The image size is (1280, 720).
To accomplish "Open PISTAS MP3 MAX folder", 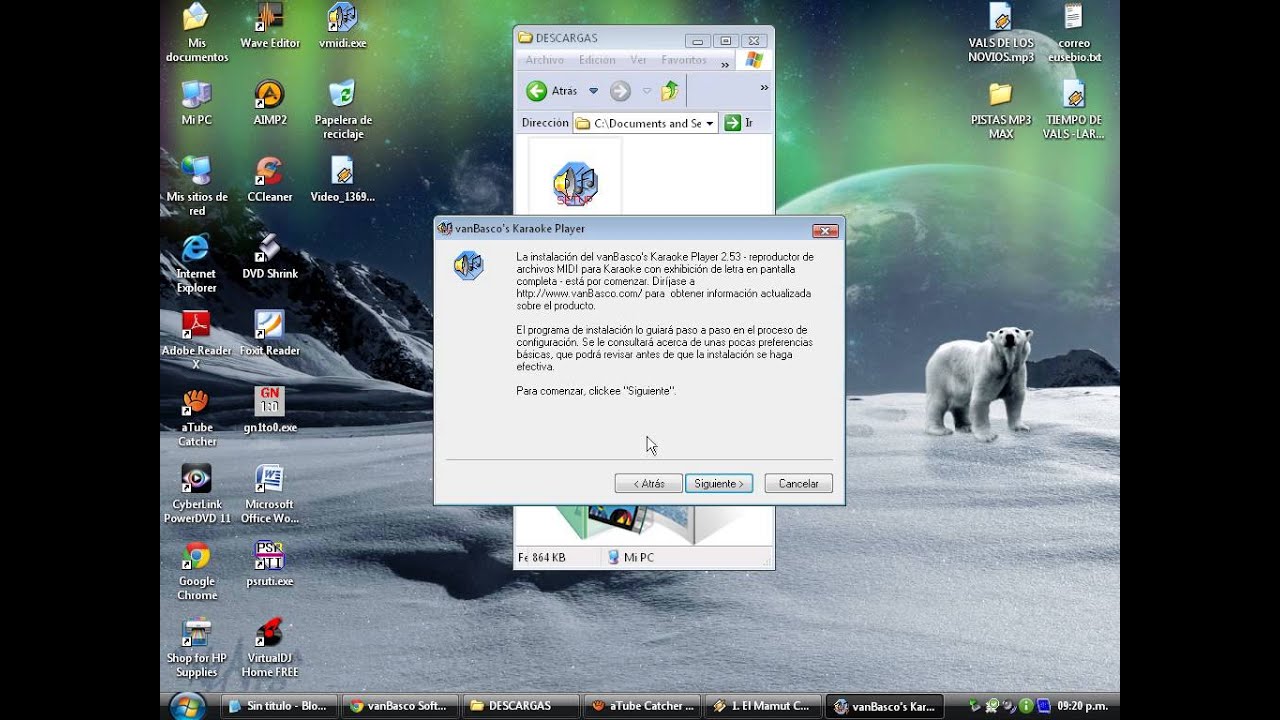I will pos(1001,110).
